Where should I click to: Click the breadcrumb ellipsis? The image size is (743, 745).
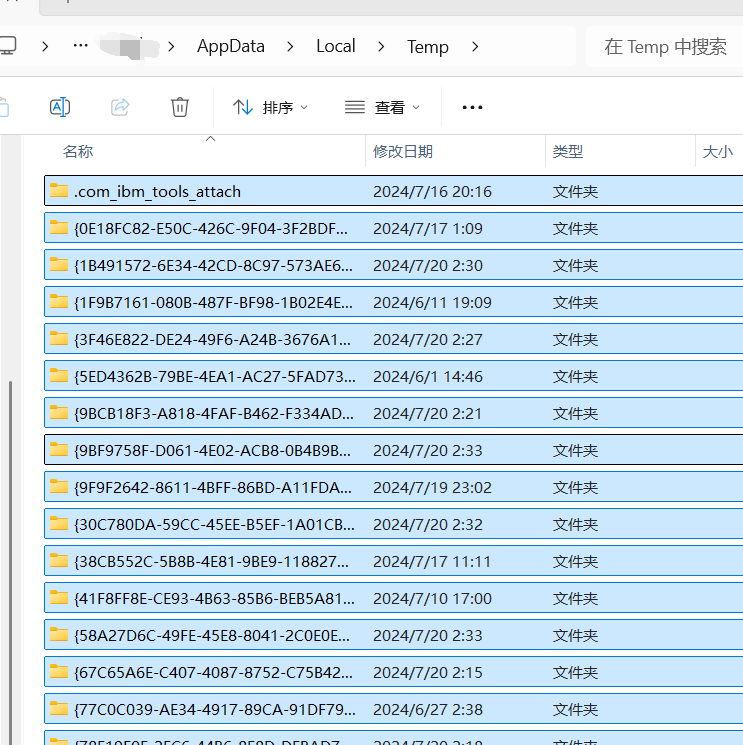pos(81,46)
